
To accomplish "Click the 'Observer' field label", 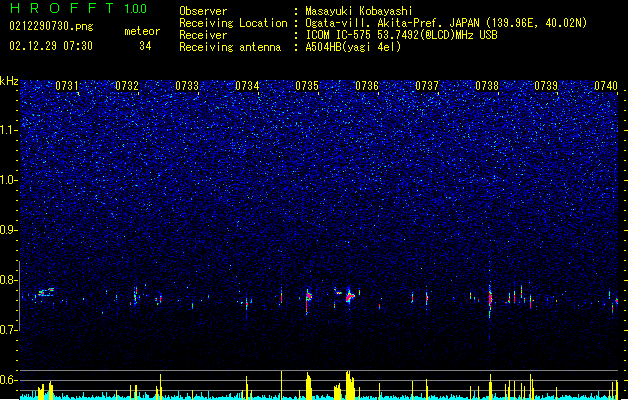I will (203, 11).
